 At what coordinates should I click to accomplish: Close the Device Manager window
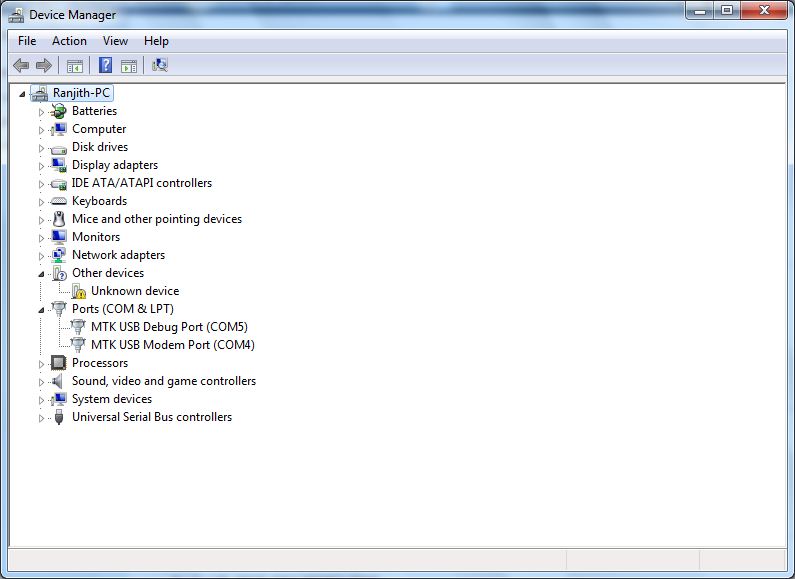764,11
